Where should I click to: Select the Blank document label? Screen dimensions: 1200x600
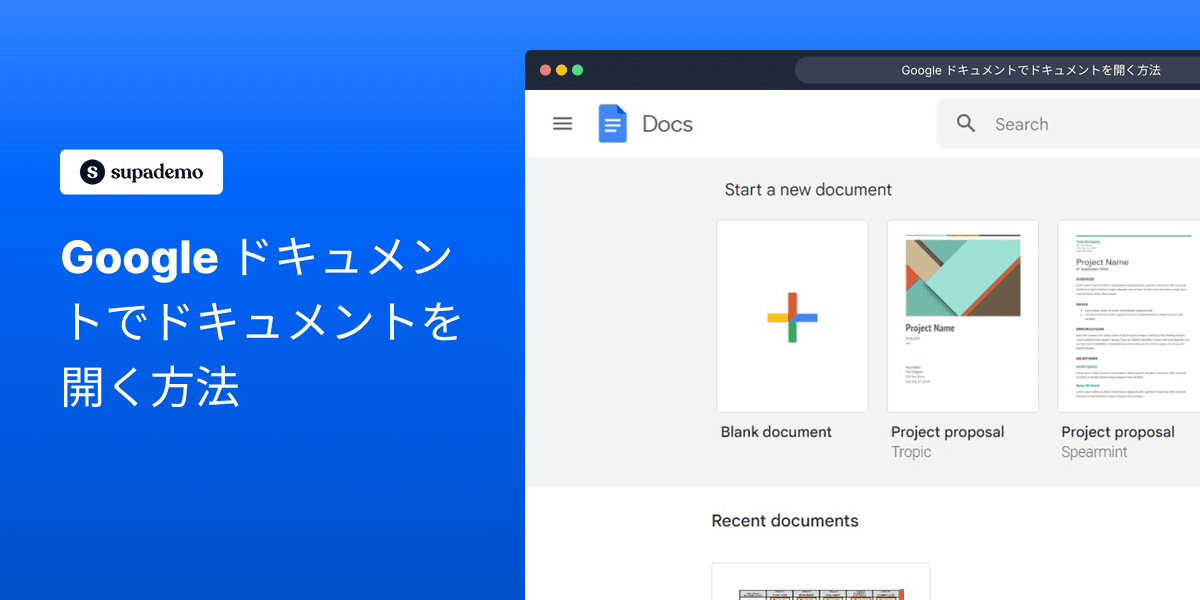(776, 431)
